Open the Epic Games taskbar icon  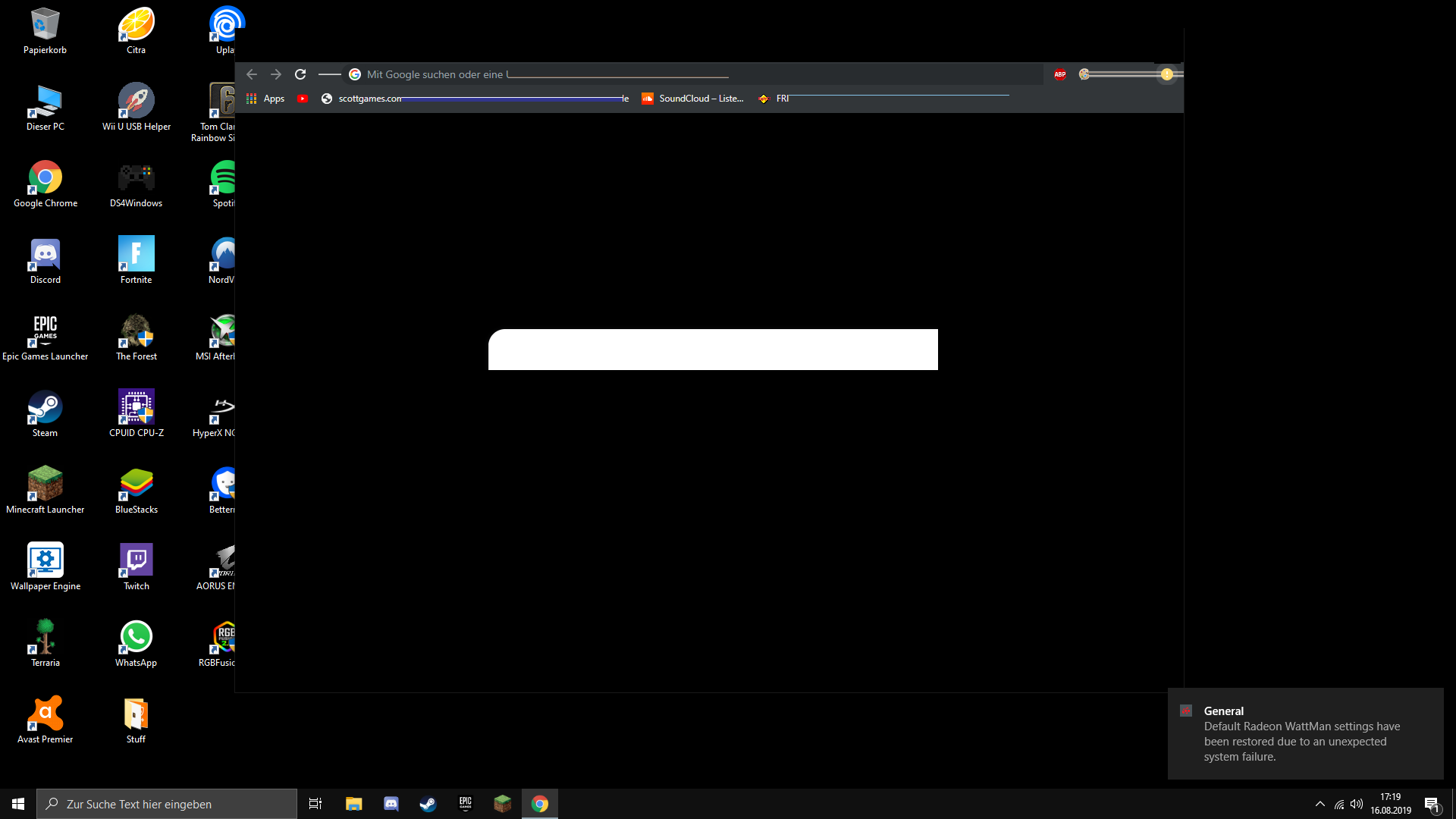[x=466, y=804]
